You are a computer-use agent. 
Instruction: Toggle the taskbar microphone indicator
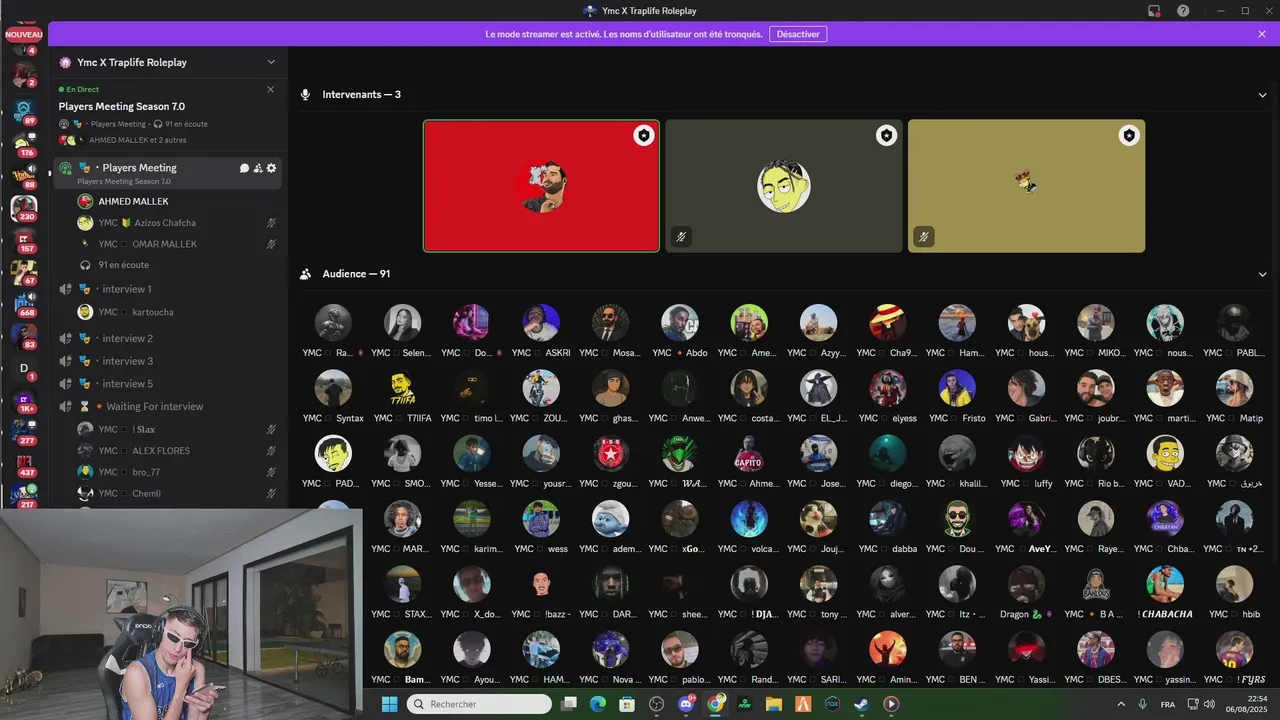1143,704
